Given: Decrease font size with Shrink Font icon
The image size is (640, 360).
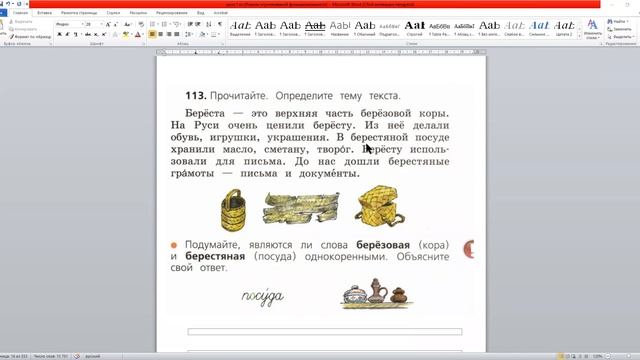Looking at the screenshot, I should click(x=116, y=24).
